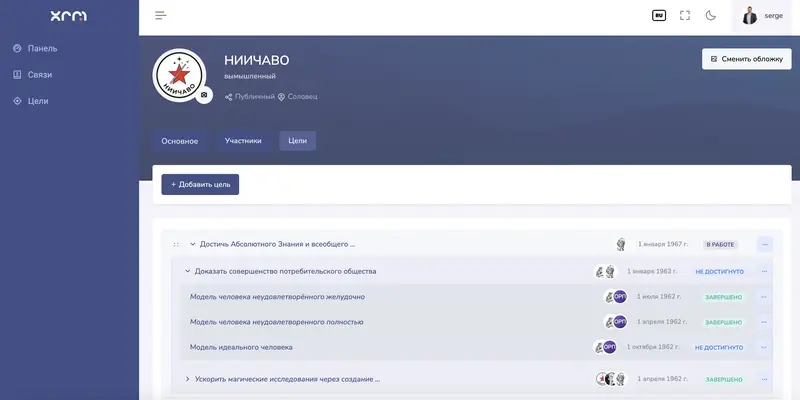800x400 pixels.
Task: Click the Добавить цель button
Action: pos(200,185)
